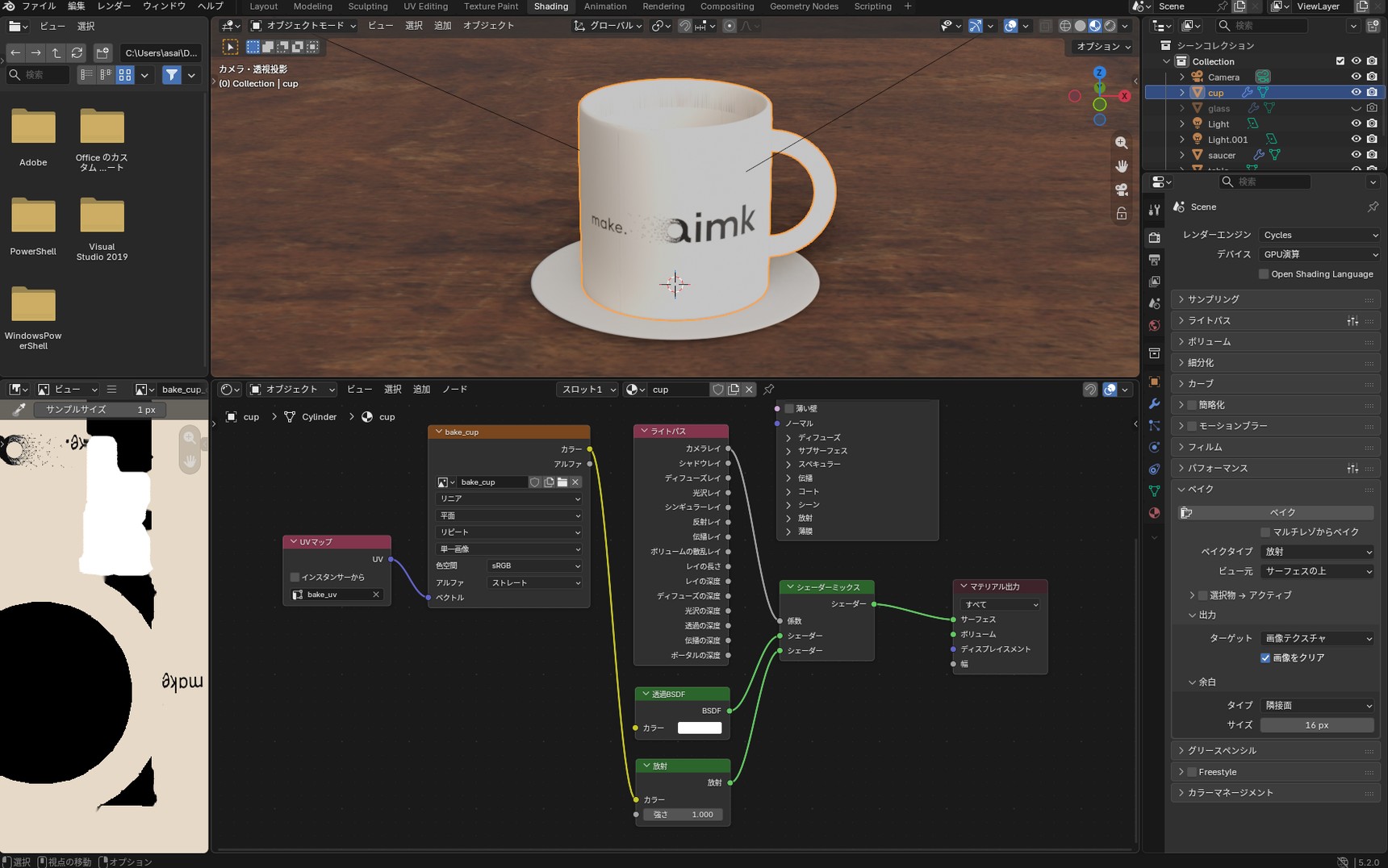Image resolution: width=1388 pixels, height=868 pixels.
Task: Toggle the インスタンサーから checkbox in UV map node
Action: point(295,577)
